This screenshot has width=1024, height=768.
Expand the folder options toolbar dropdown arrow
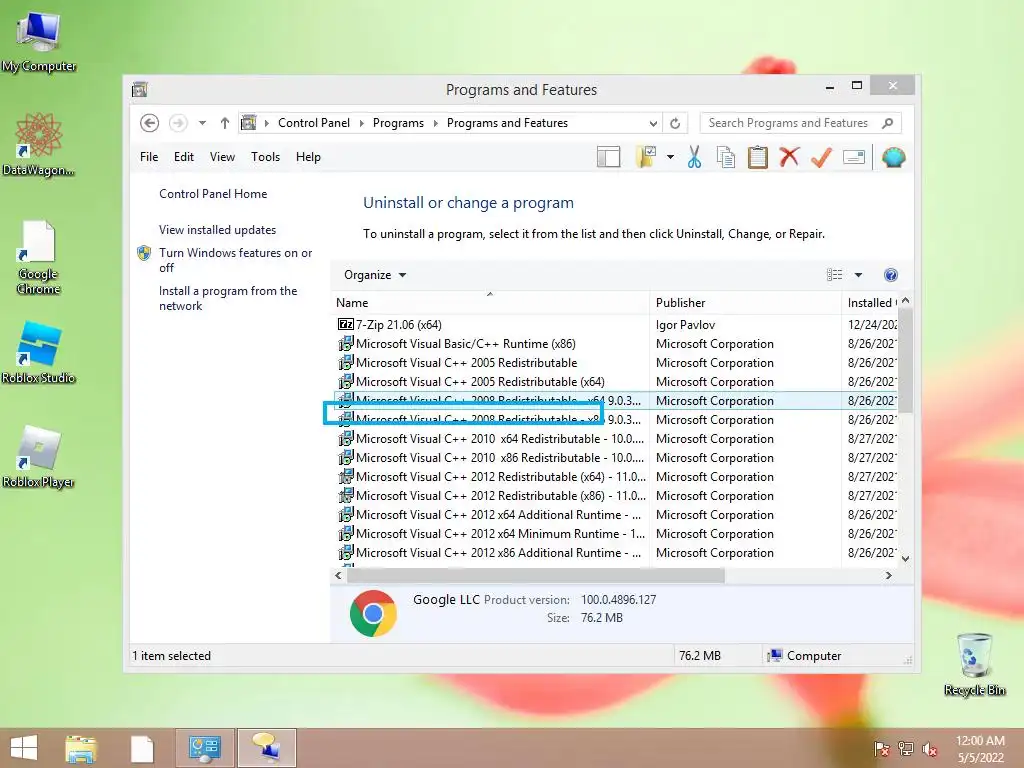(x=670, y=157)
